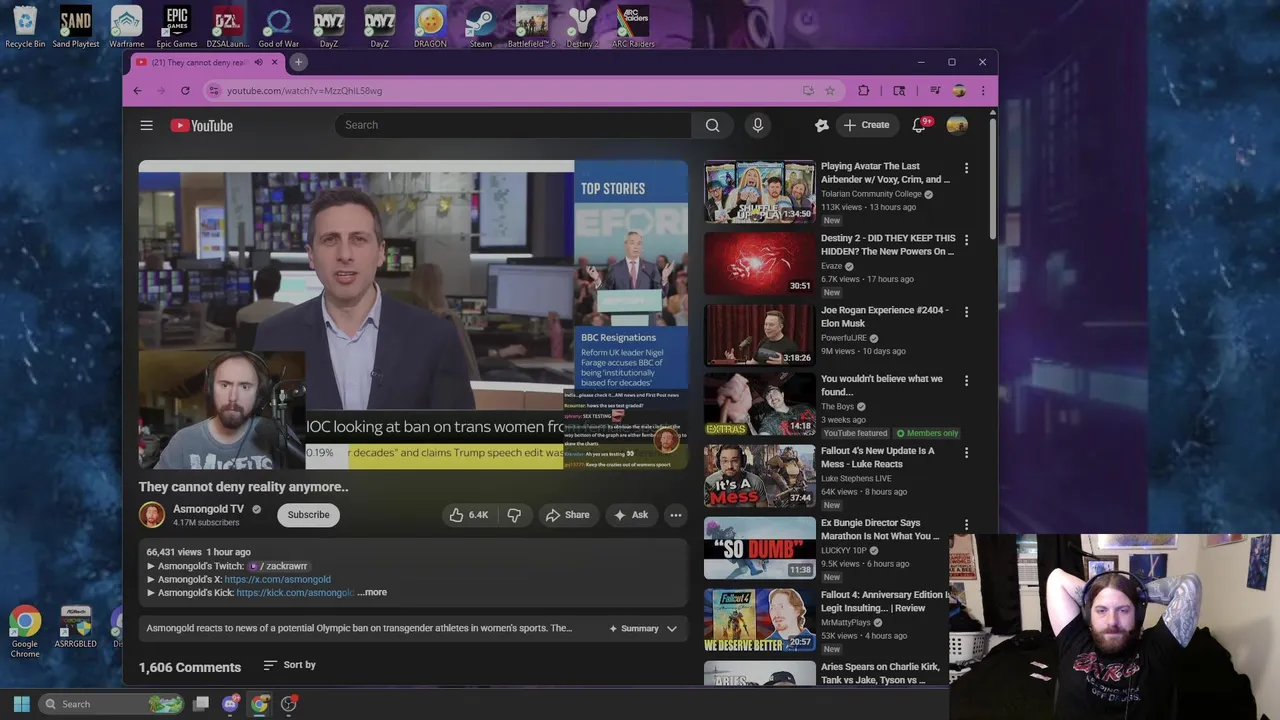
Task: Open Chrome media controls icon
Action: pos(935,91)
